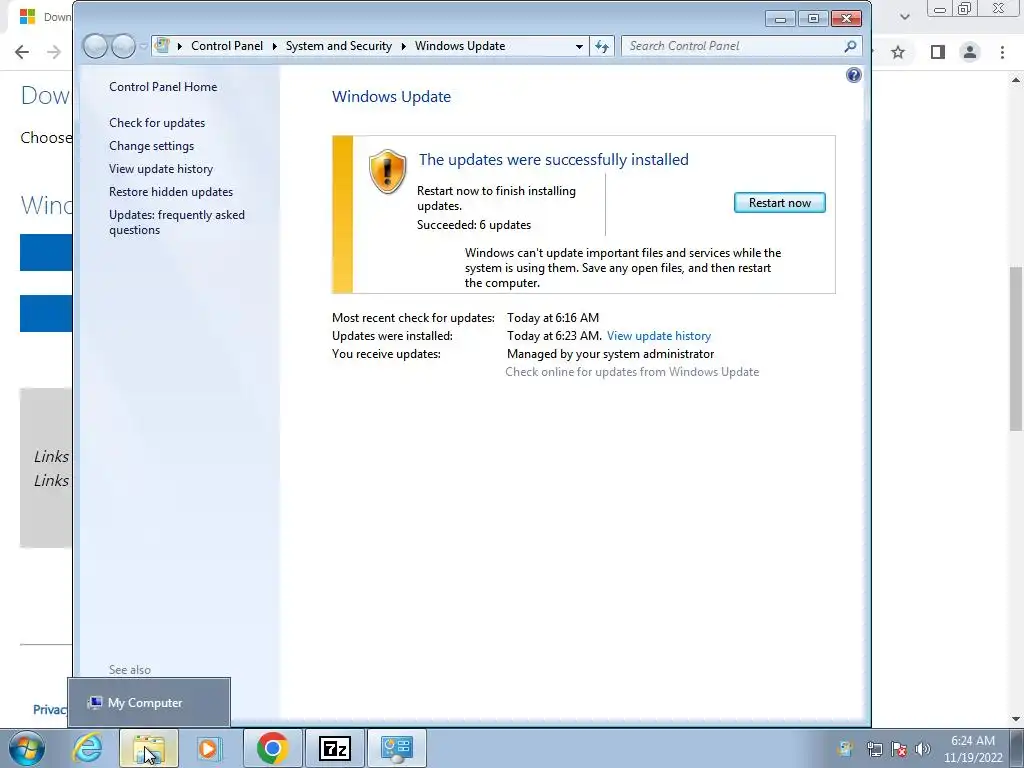Viewport: 1024px width, 768px height.
Task: Click the Control Panel taskbar icon
Action: pos(396,748)
